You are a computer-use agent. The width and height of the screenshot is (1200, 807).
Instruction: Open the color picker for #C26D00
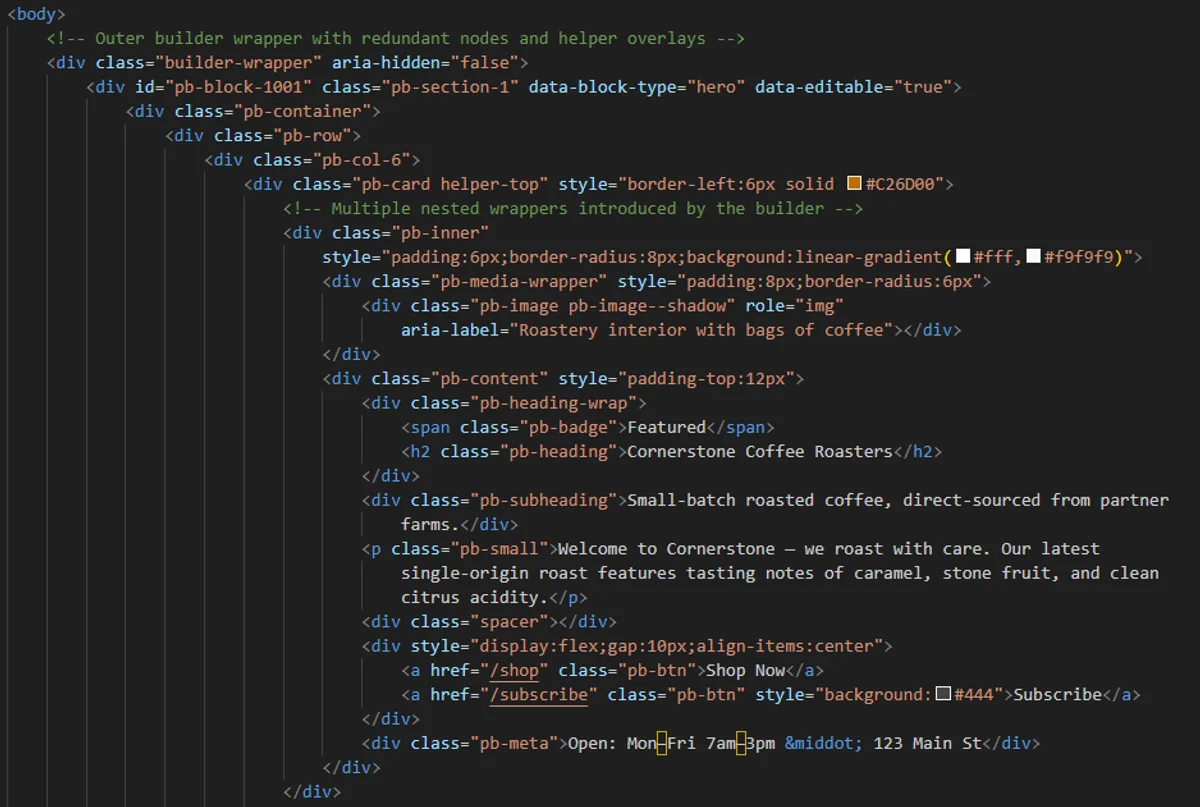coord(852,183)
